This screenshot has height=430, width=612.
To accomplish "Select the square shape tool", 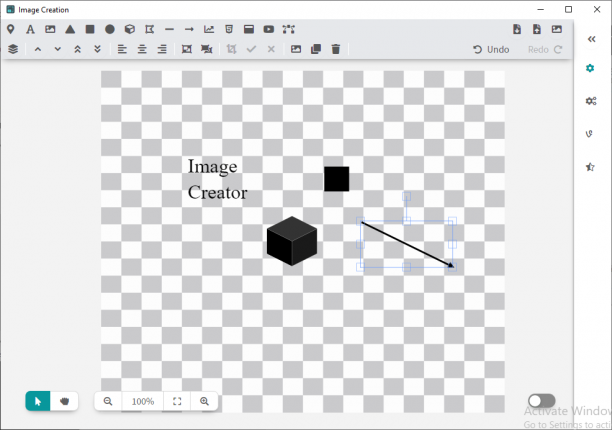I will click(90, 29).
